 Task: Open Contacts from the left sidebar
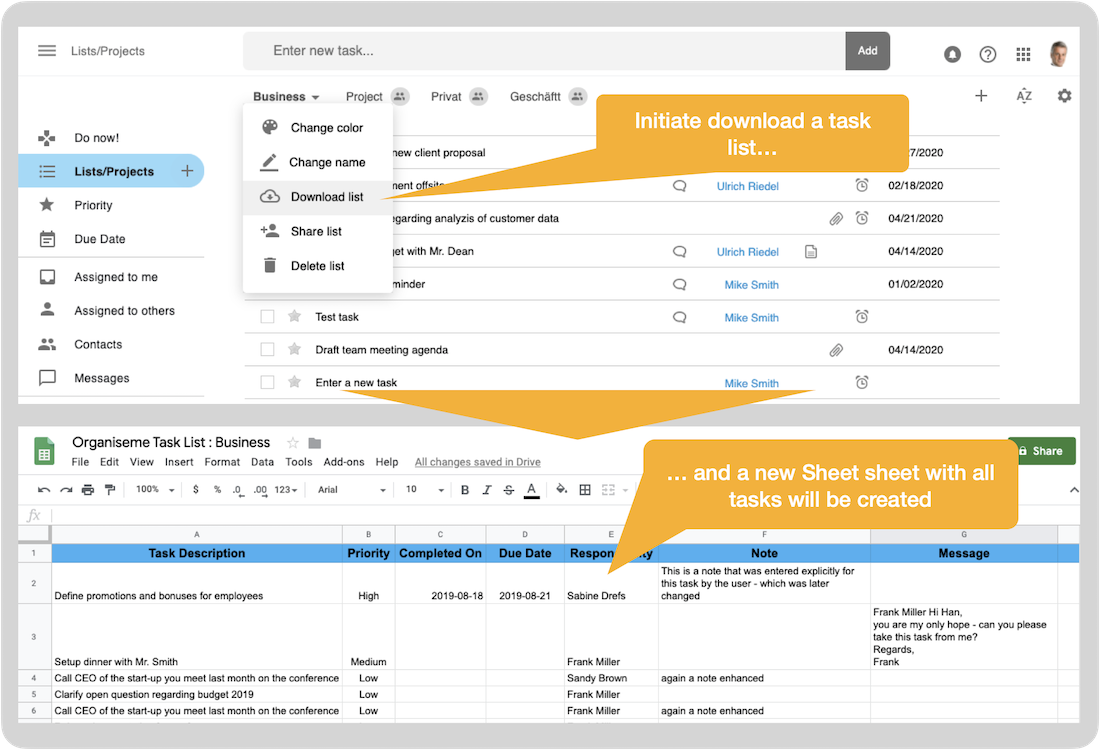98,344
